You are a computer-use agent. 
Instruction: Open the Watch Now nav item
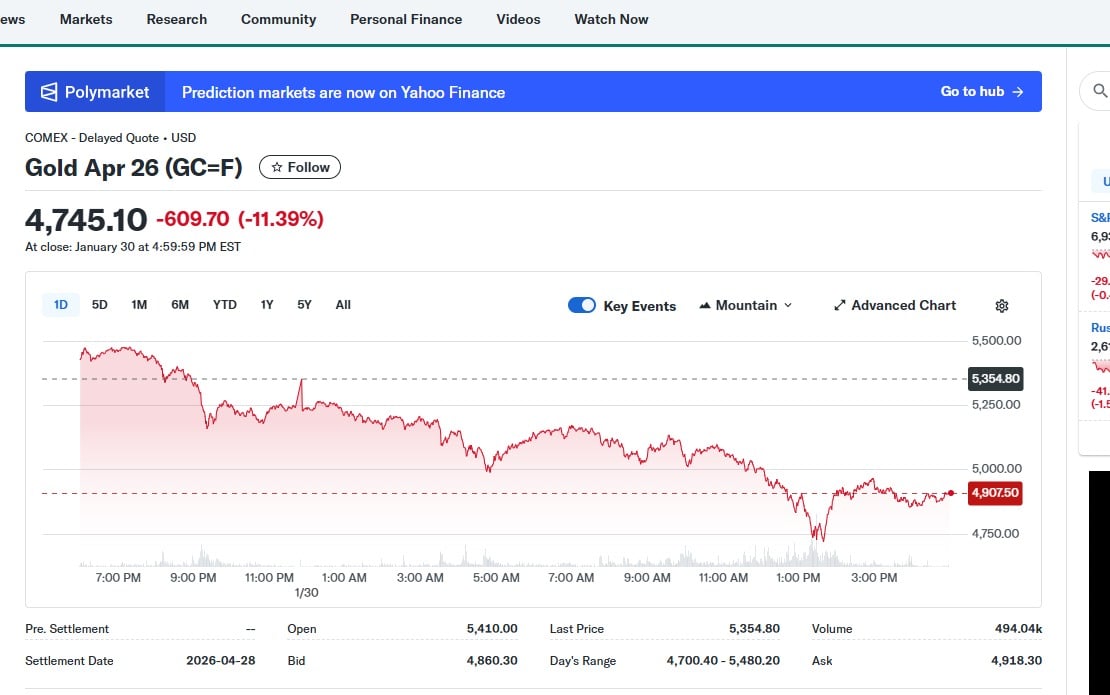tap(611, 19)
